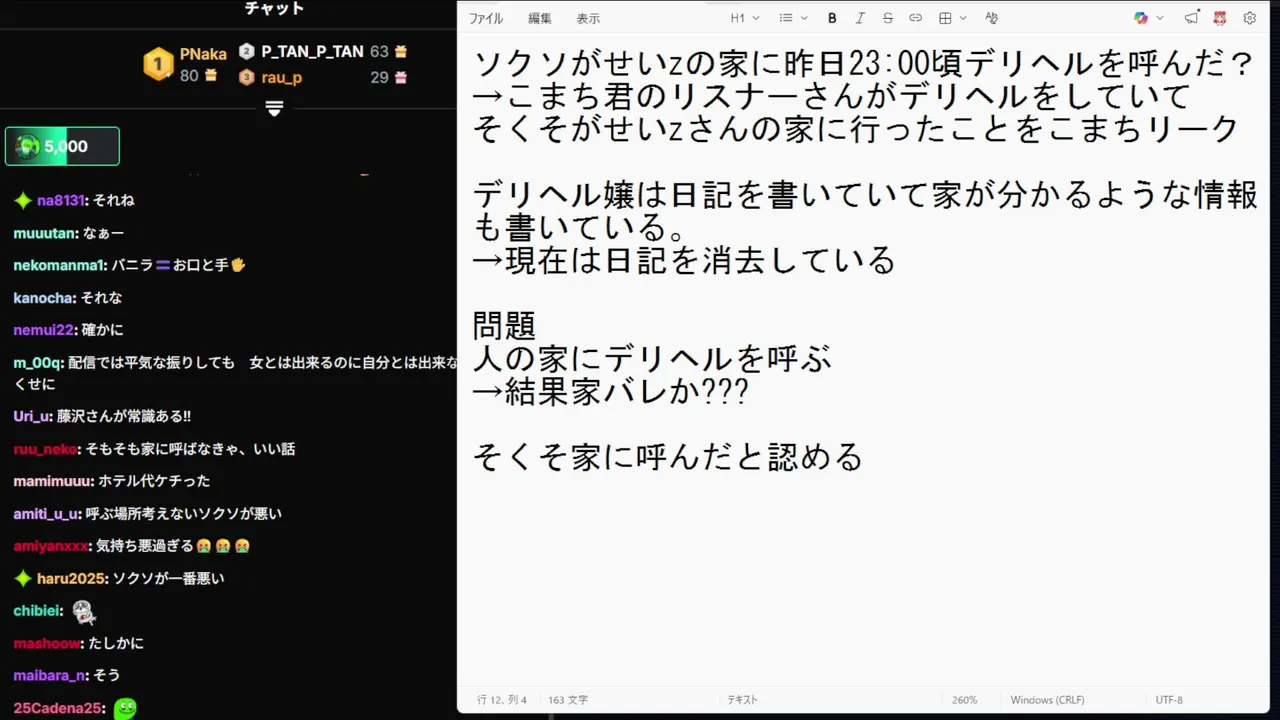This screenshot has width=1280, height=720.
Task: Open the Copilot icon
Action: click(1141, 18)
